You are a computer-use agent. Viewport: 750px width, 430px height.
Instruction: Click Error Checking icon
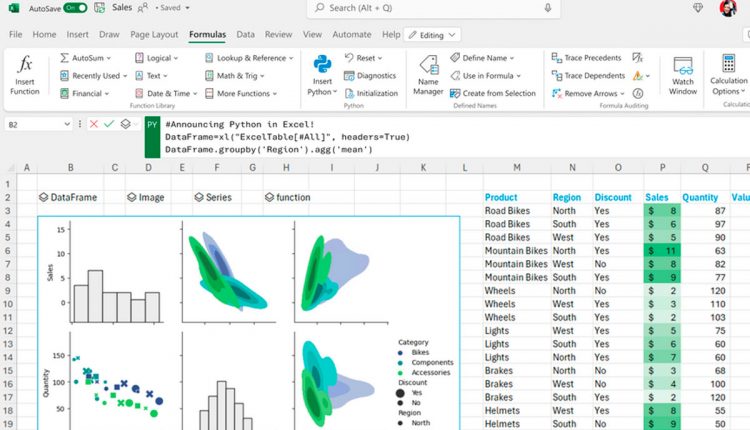(x=638, y=76)
